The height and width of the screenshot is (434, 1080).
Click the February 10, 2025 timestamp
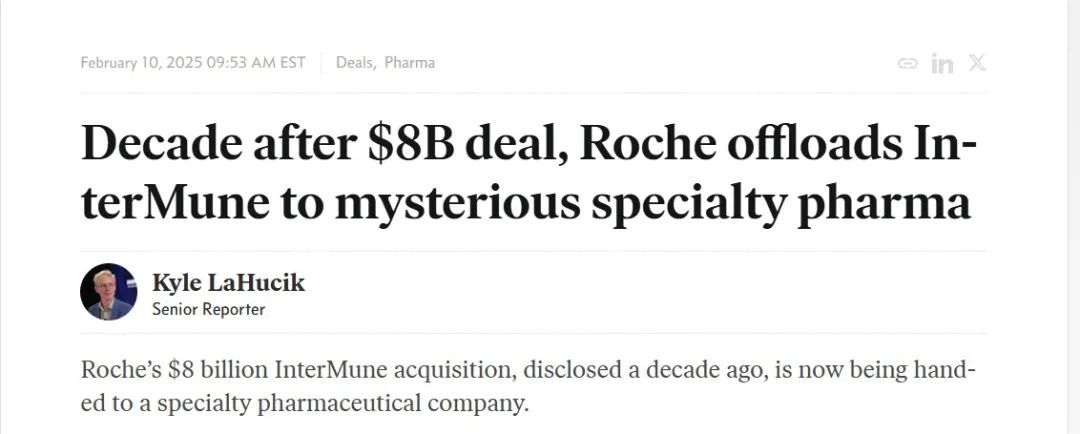141,63
